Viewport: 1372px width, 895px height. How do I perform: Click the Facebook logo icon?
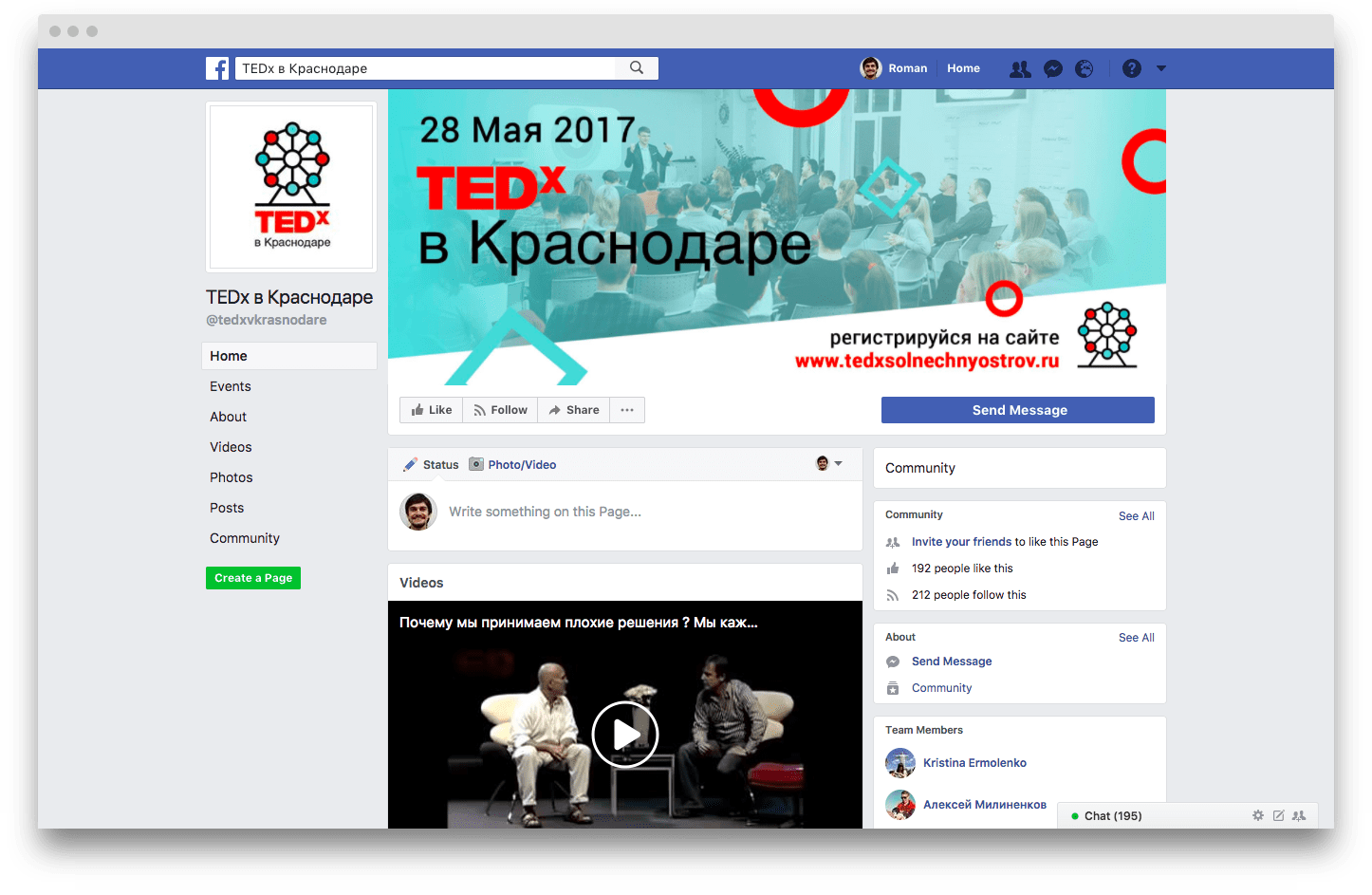[x=217, y=68]
